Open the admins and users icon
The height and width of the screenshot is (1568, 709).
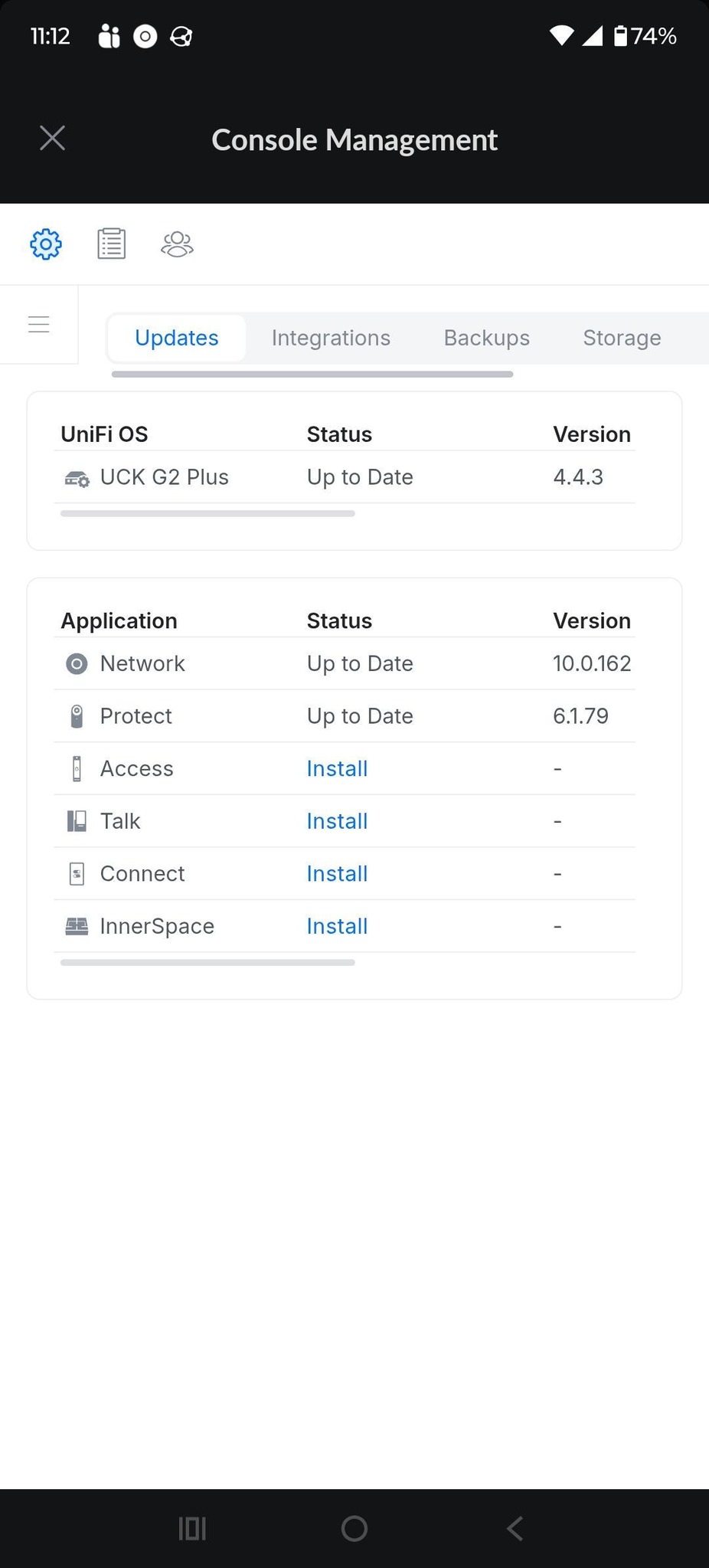tap(177, 244)
